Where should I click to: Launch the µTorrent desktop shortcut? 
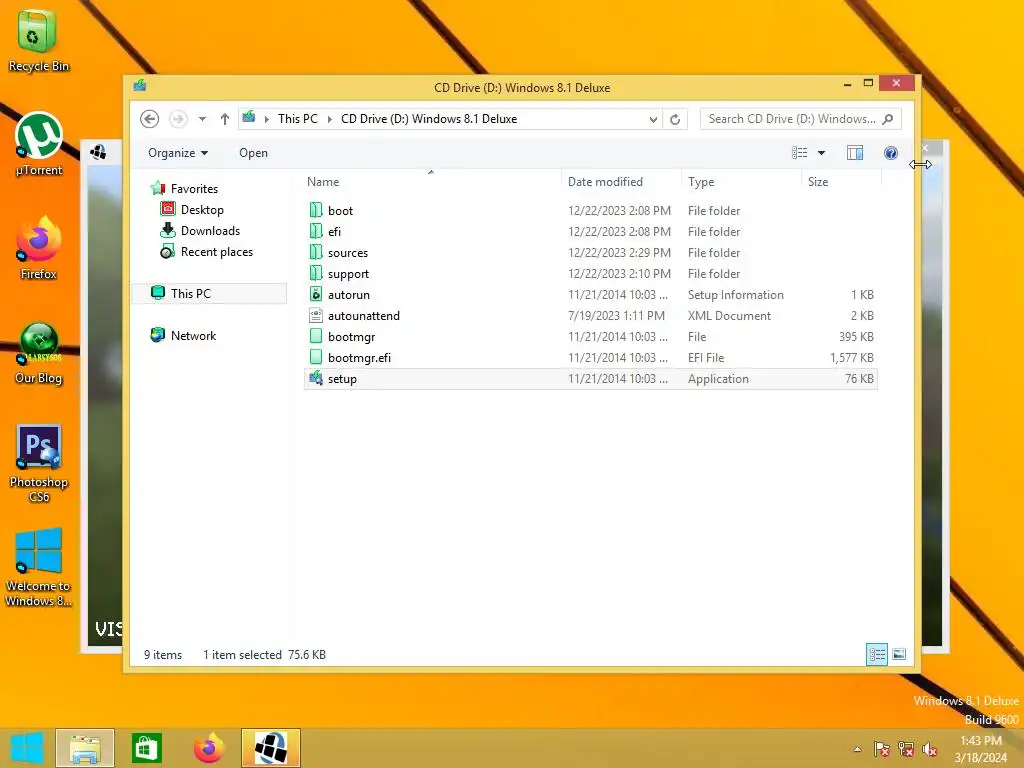pyautogui.click(x=39, y=144)
